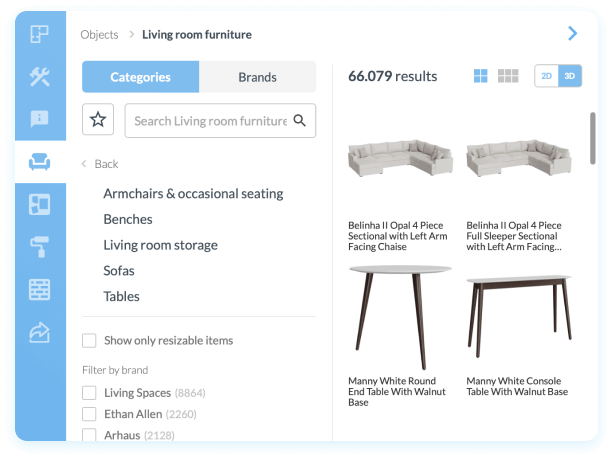Open the floor plan tool in sidebar

pyautogui.click(x=40, y=35)
